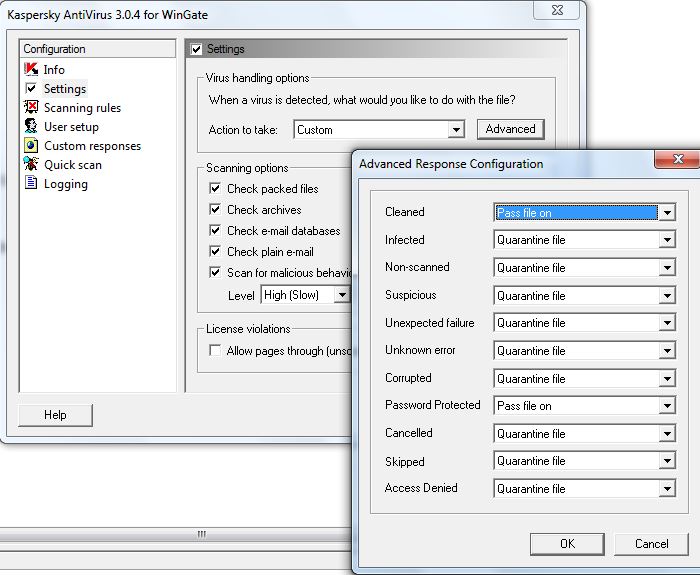The image size is (700, 575).
Task: Open the User setup icon
Action: 31,126
